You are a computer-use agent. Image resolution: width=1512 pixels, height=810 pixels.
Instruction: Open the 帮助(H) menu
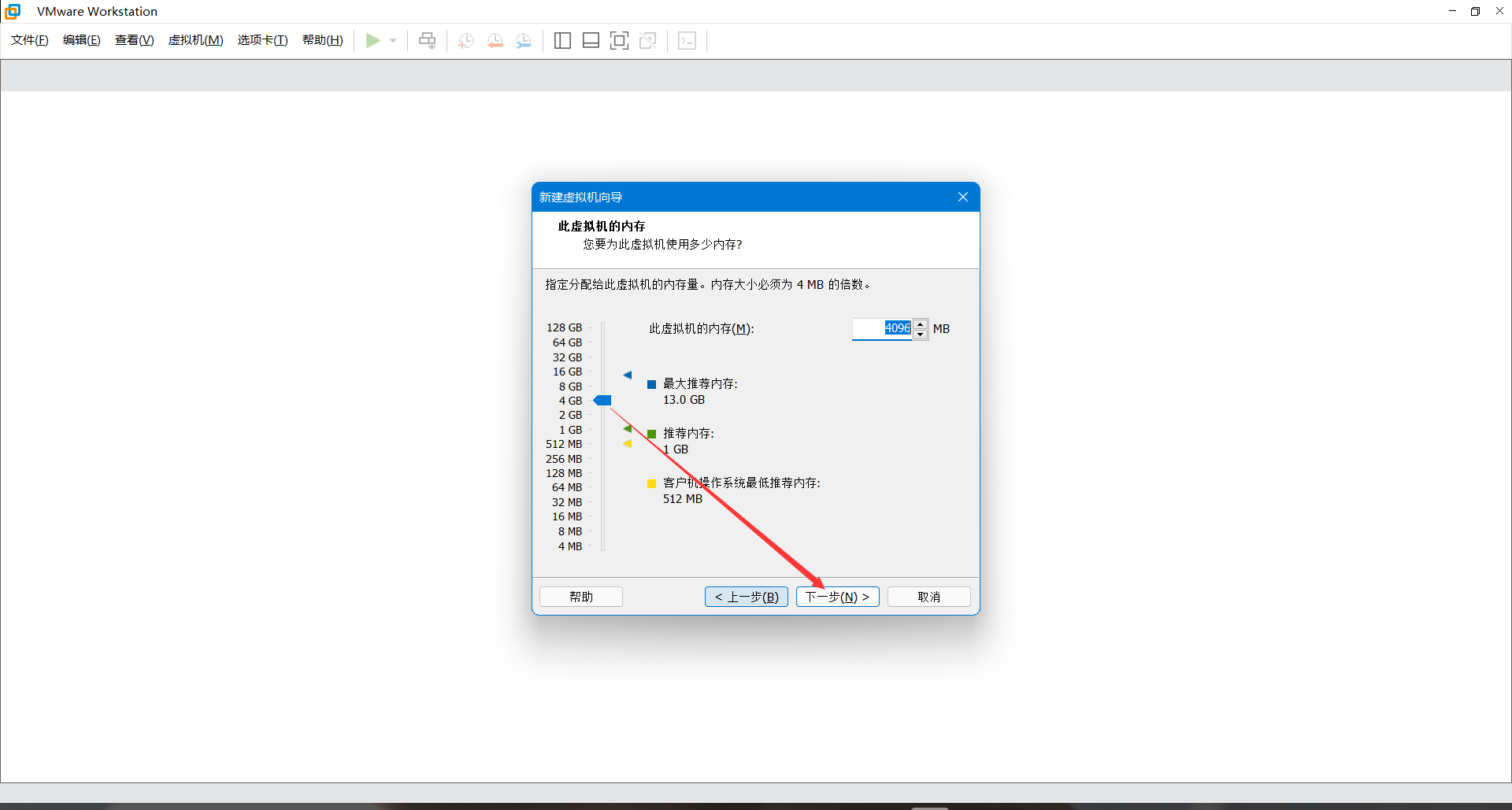click(x=323, y=40)
